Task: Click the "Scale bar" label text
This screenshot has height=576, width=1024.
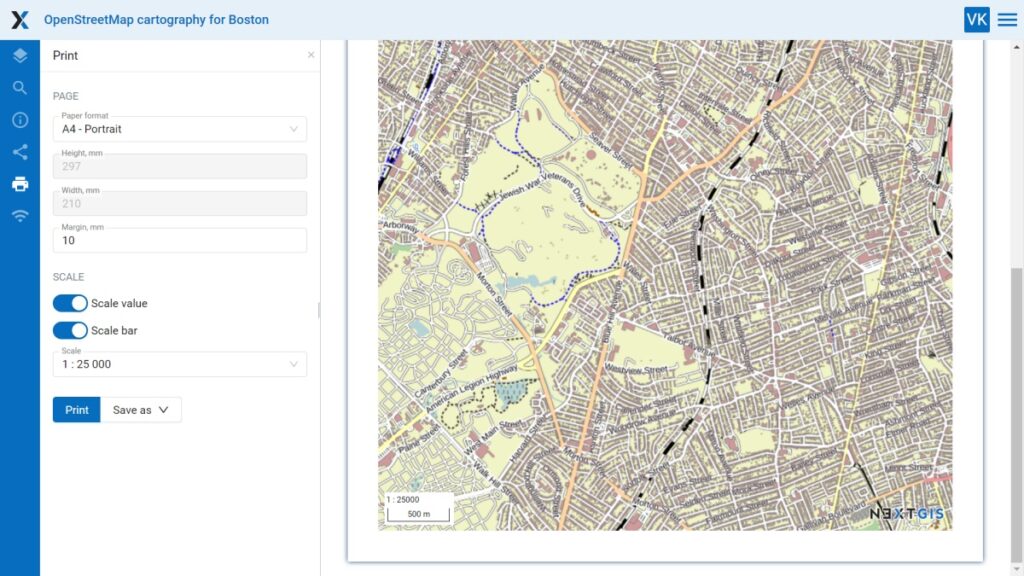Action: point(114,330)
